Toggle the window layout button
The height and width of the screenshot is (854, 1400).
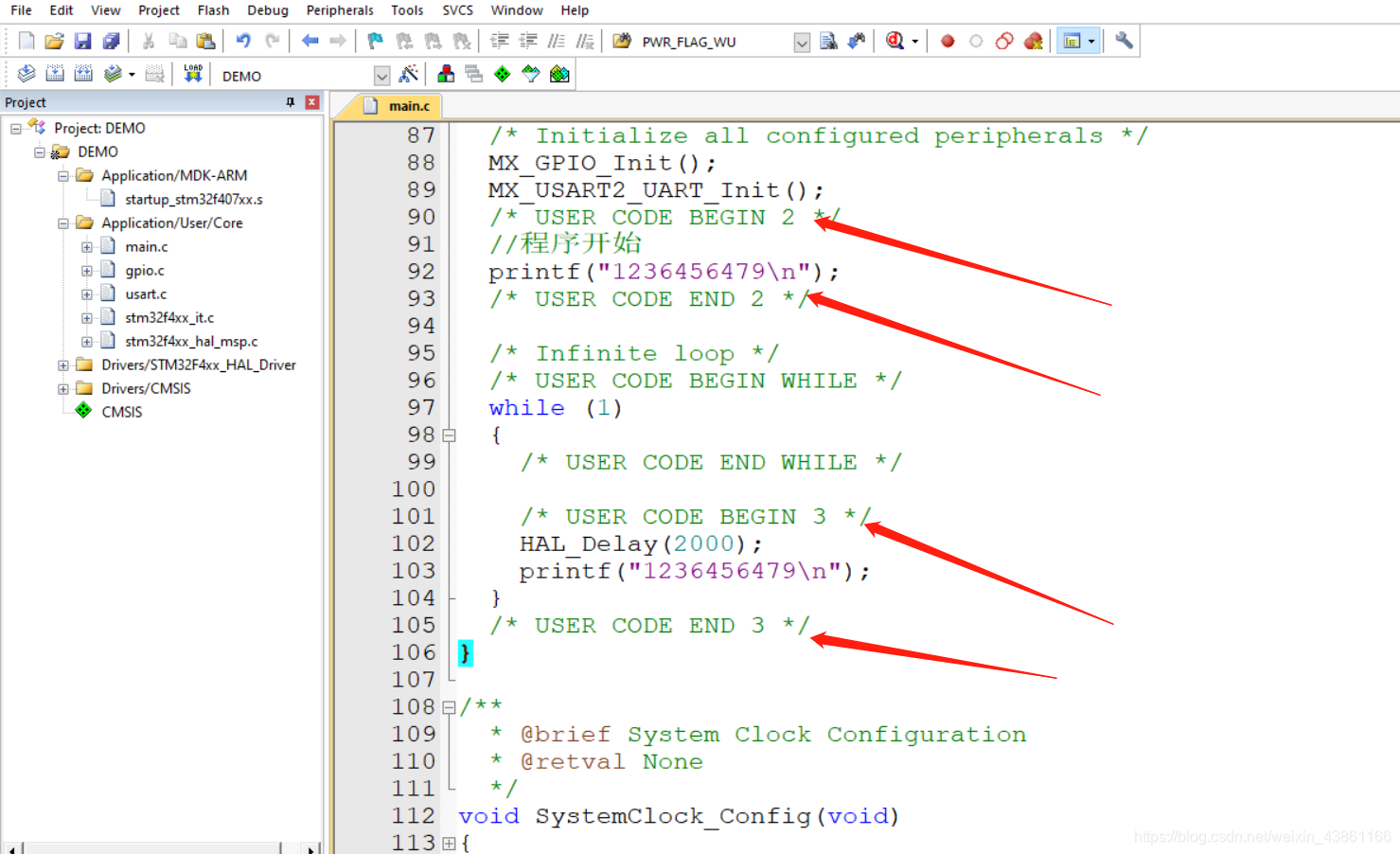tap(1072, 41)
